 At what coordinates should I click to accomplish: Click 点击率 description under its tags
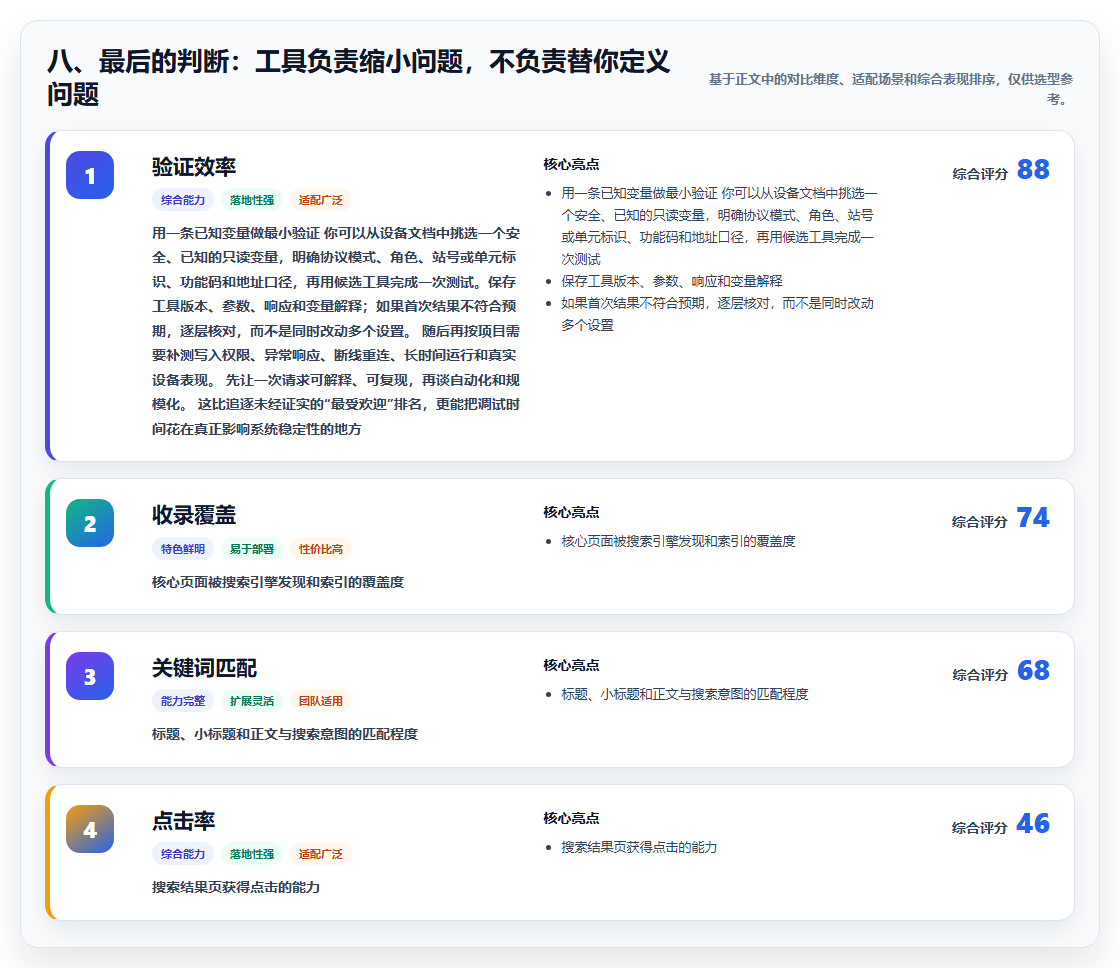pyautogui.click(x=236, y=887)
